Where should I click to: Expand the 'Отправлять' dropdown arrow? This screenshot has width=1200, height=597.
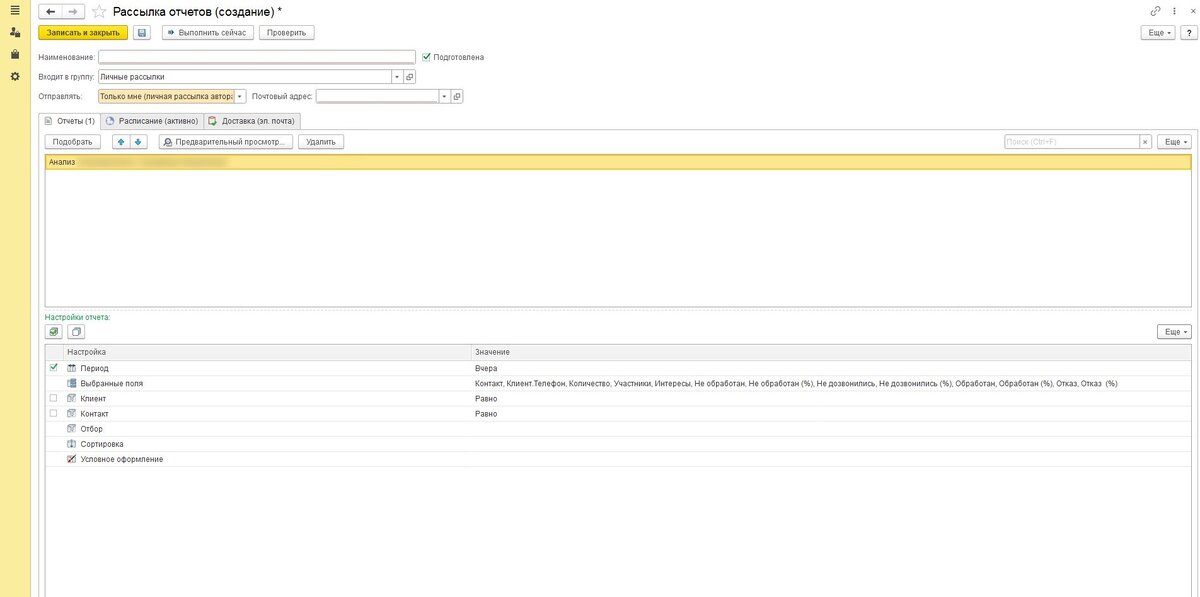[240, 97]
